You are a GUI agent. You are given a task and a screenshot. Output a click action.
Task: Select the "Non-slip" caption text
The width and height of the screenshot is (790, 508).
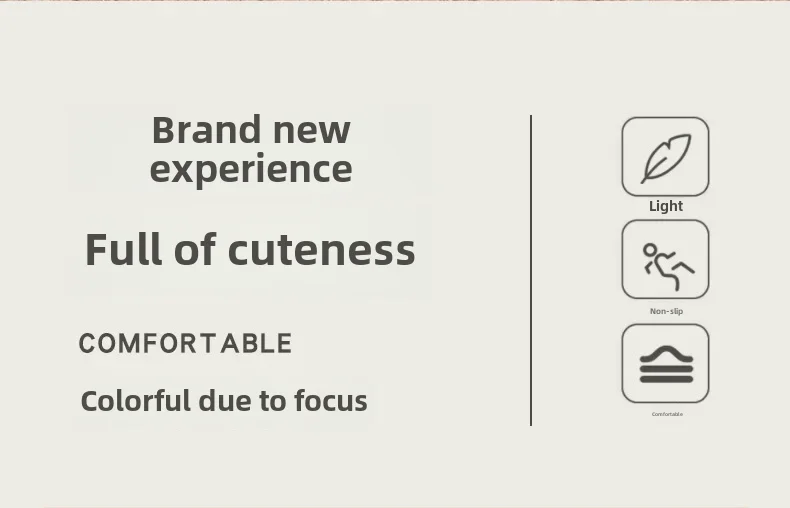pyautogui.click(x=666, y=311)
